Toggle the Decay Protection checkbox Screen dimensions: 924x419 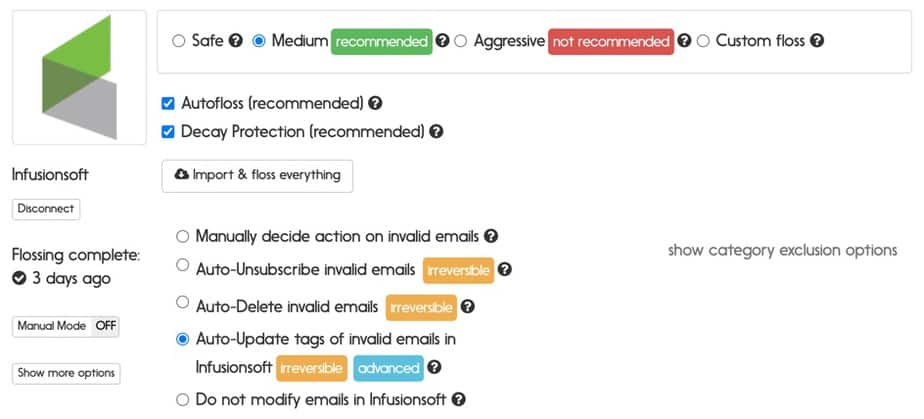168,132
